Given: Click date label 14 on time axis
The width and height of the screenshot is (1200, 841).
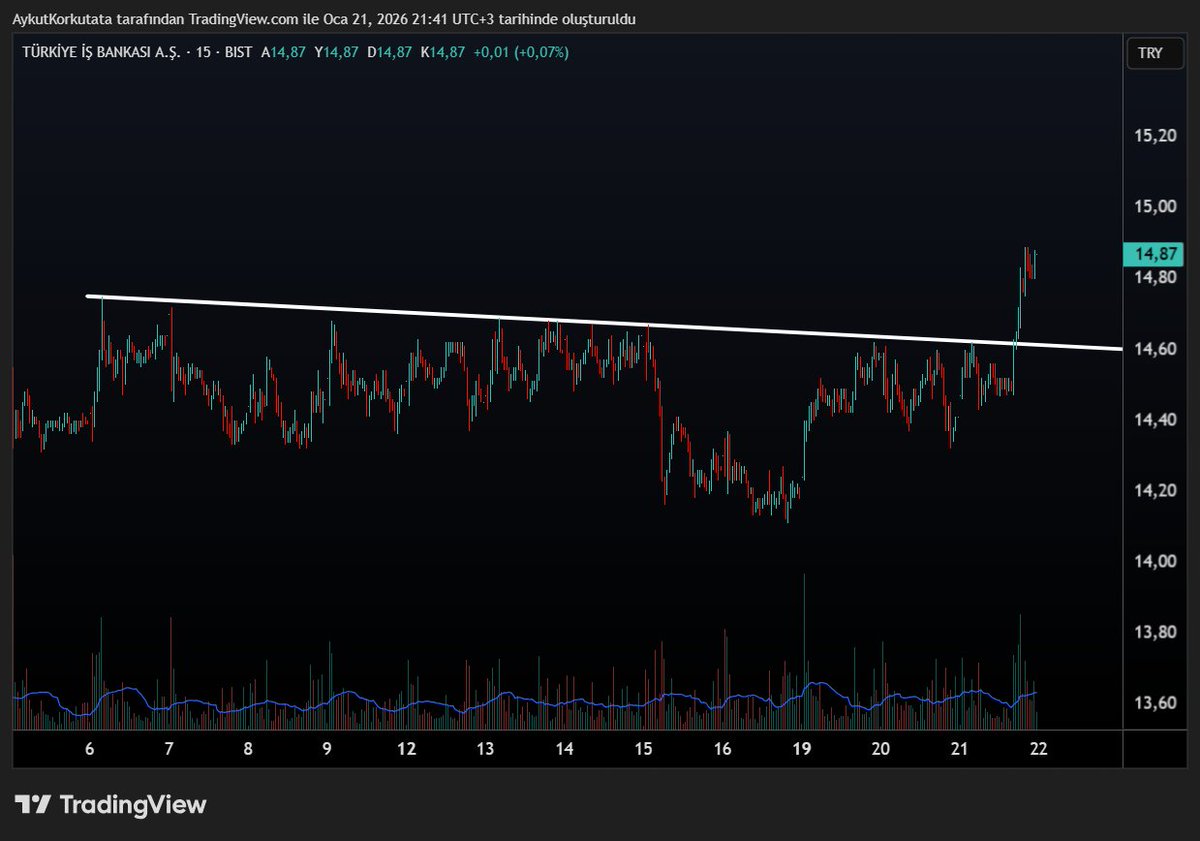Looking at the screenshot, I should (564, 750).
